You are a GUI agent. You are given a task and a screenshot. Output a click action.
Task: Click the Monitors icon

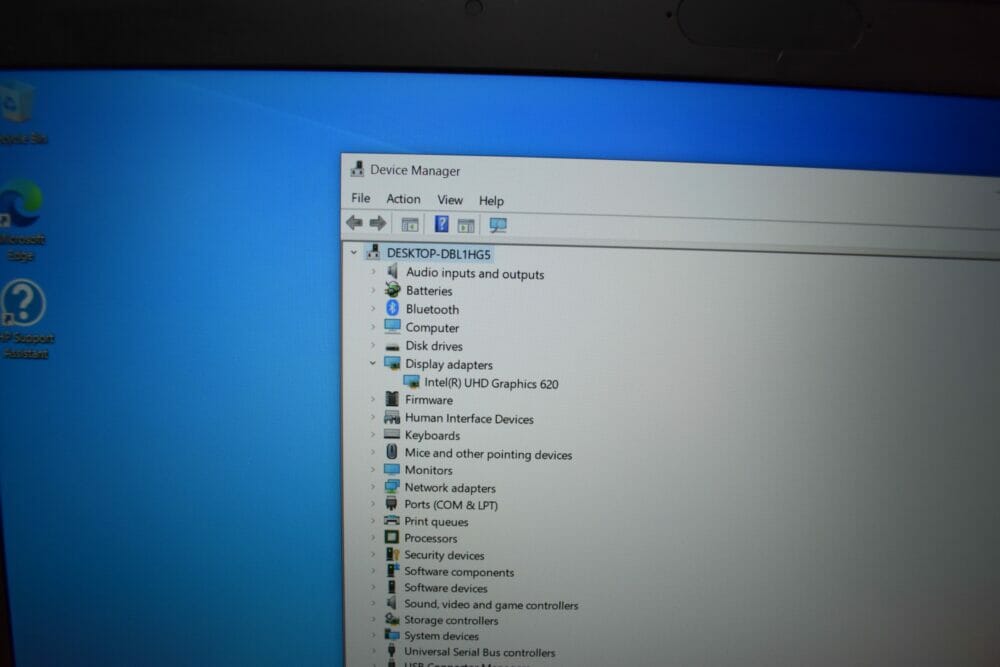click(392, 469)
